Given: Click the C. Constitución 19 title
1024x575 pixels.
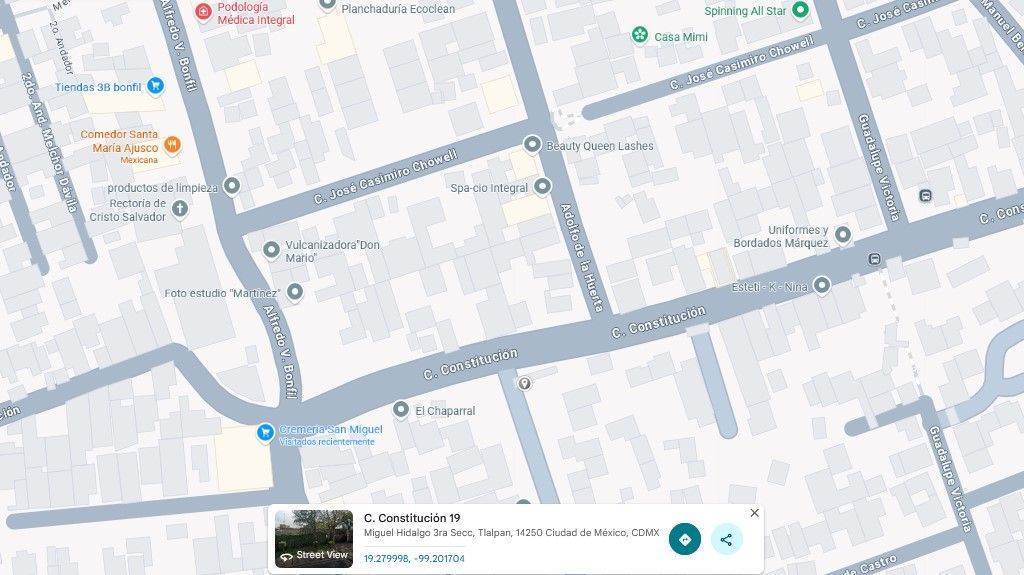Looking at the screenshot, I should tap(412, 518).
